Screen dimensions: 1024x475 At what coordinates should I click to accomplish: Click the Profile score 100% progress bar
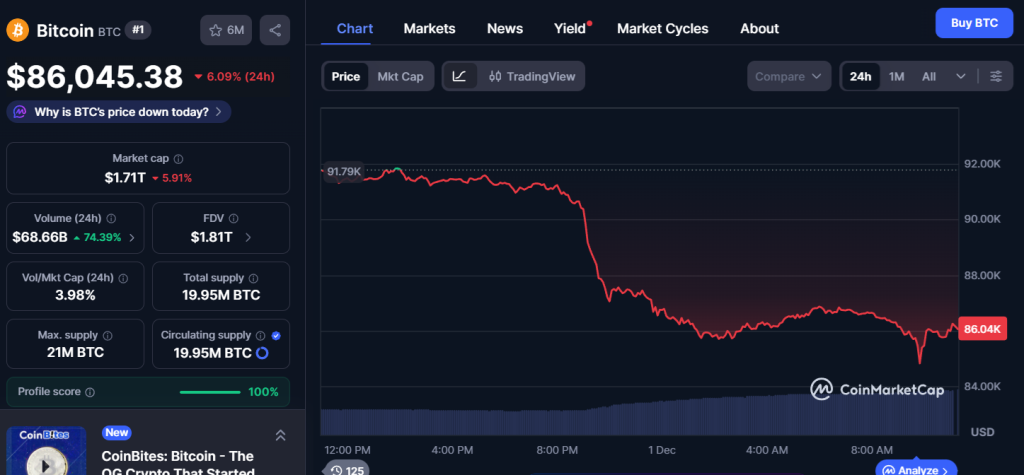click(210, 392)
